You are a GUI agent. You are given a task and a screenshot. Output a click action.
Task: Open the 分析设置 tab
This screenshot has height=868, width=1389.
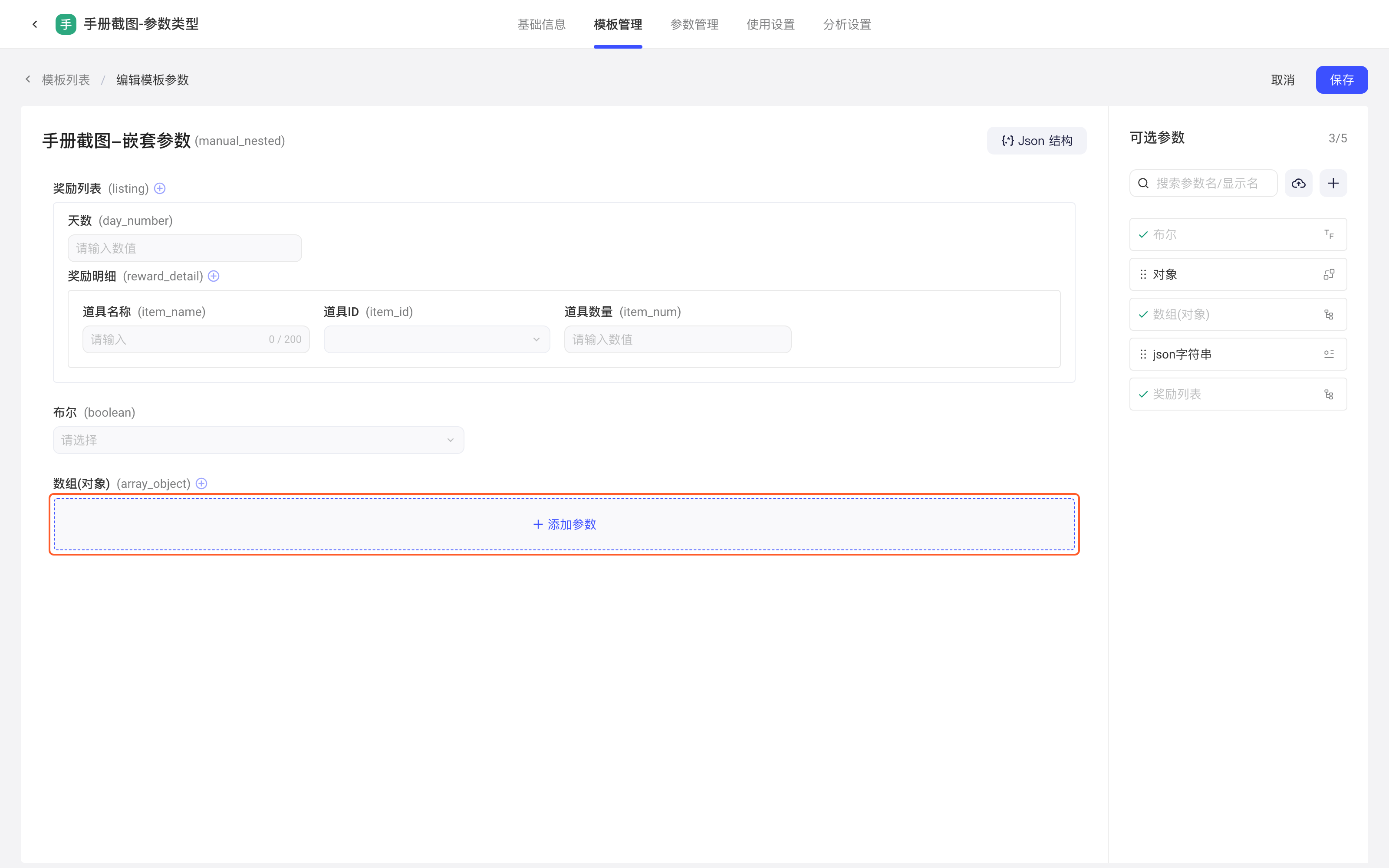click(846, 24)
